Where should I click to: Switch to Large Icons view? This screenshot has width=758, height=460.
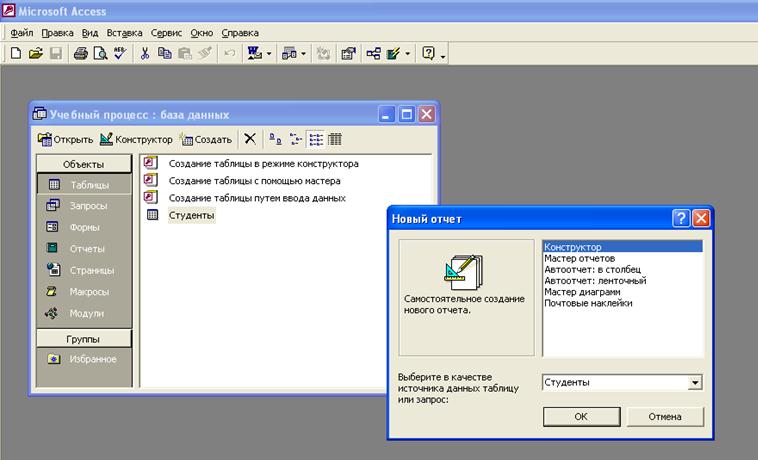[x=275, y=139]
